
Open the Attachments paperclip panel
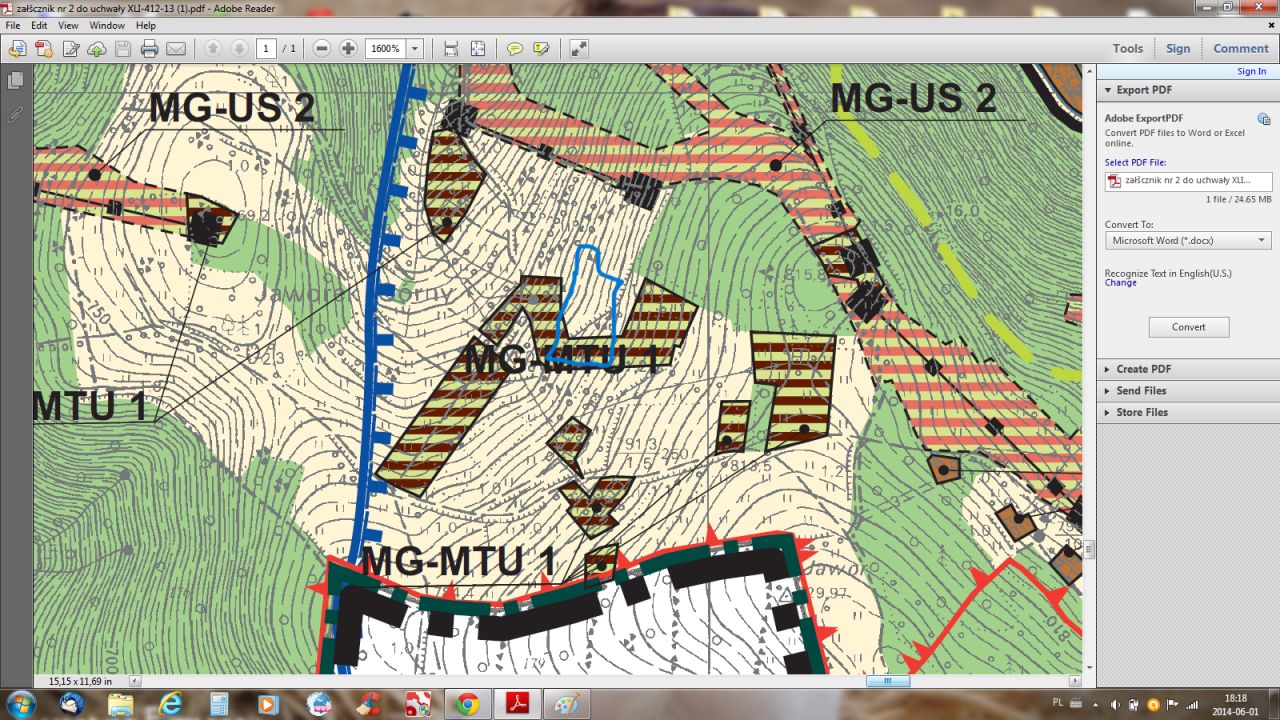point(15,115)
